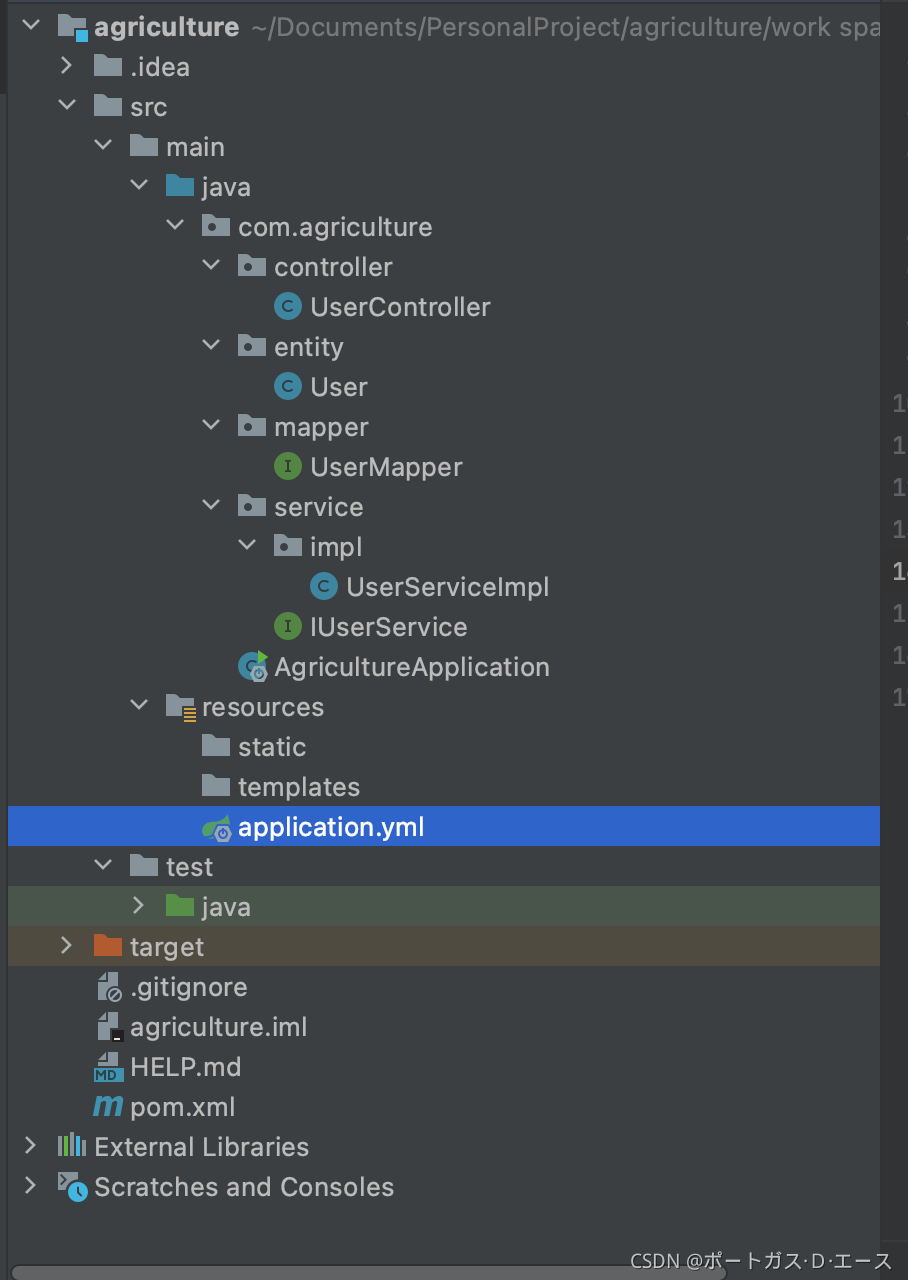The height and width of the screenshot is (1280, 908).
Task: Click the Maven icon next to pom.xml
Action: pyautogui.click(x=107, y=1106)
